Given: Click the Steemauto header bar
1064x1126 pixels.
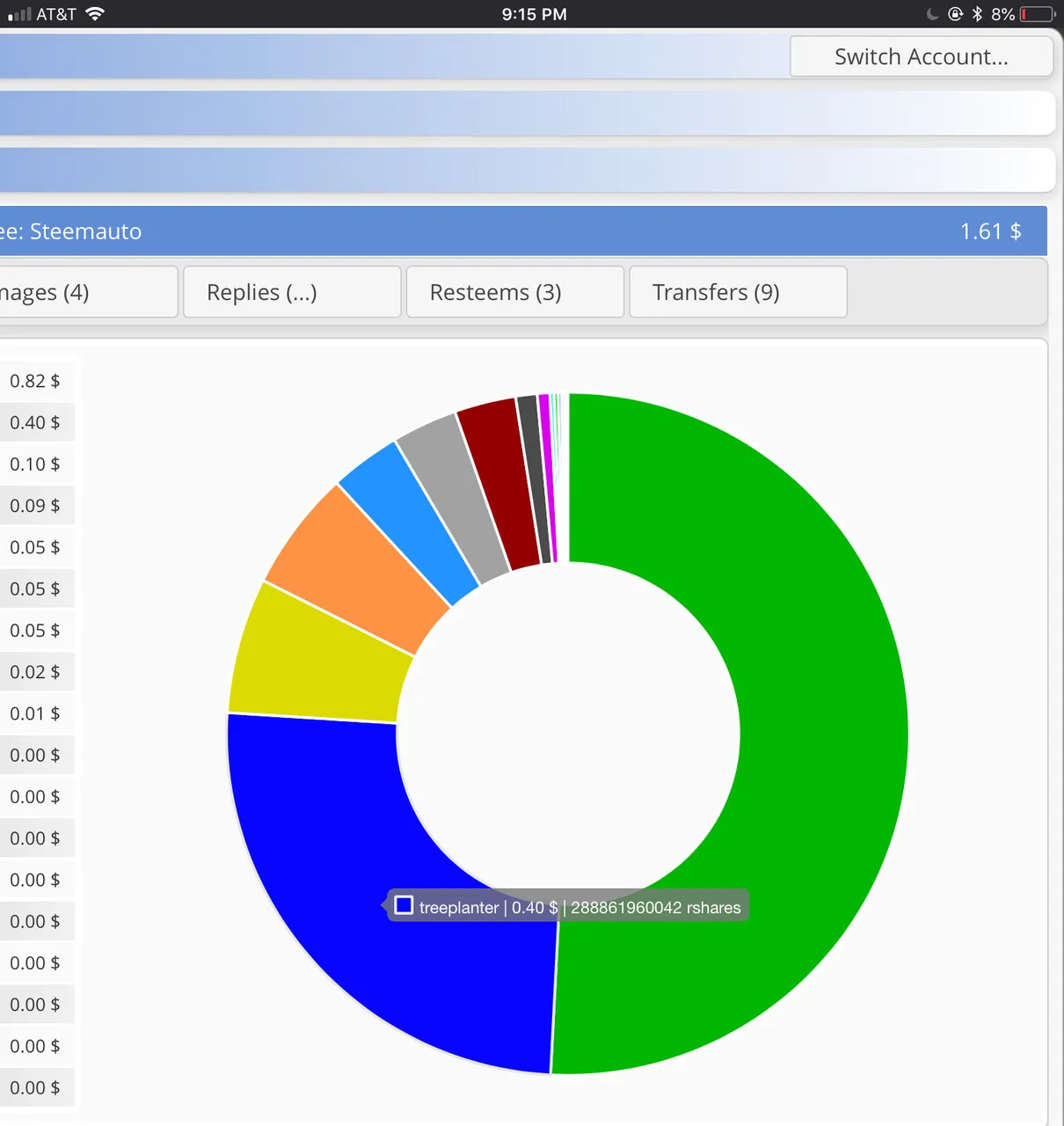Looking at the screenshot, I should pos(523,231).
